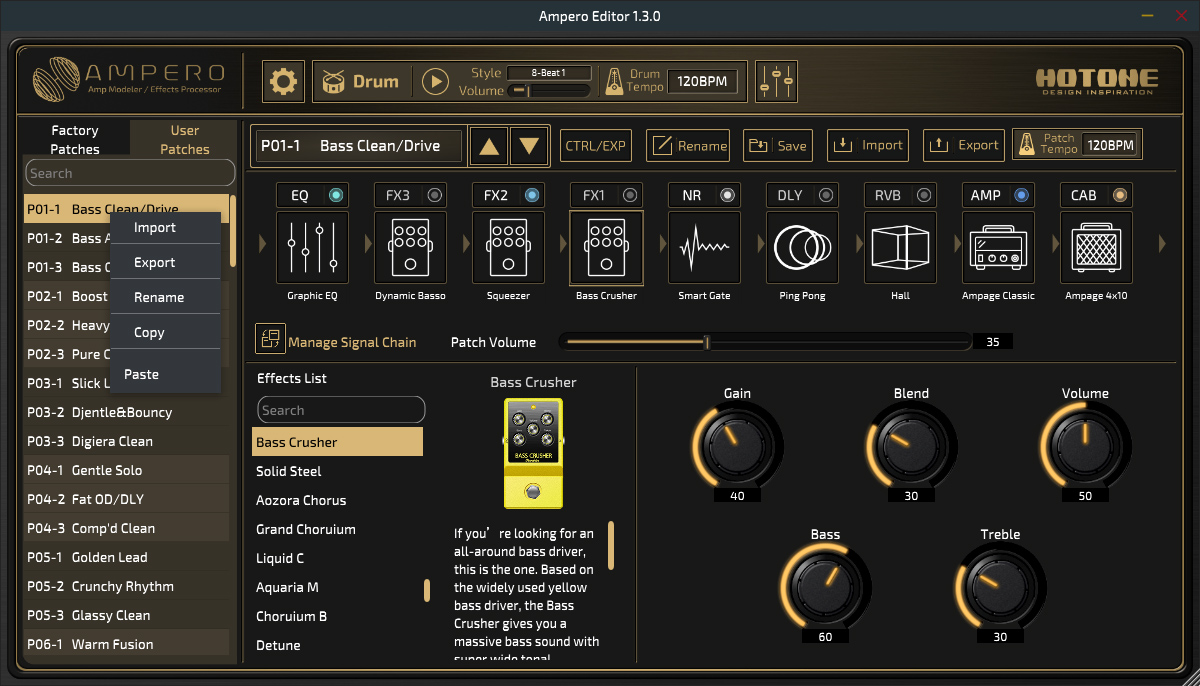Click the drum tempo metronome icon
1200x686 pixels.
pos(615,81)
